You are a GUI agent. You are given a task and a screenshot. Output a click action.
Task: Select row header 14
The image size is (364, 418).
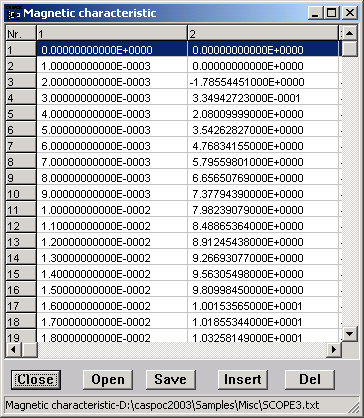21,257
